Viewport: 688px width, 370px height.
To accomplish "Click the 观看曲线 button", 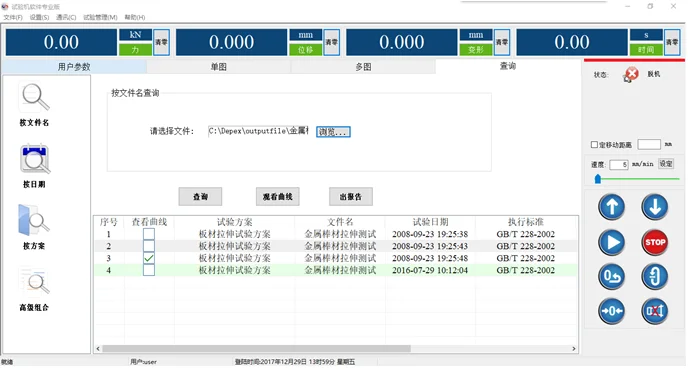I will coord(277,197).
